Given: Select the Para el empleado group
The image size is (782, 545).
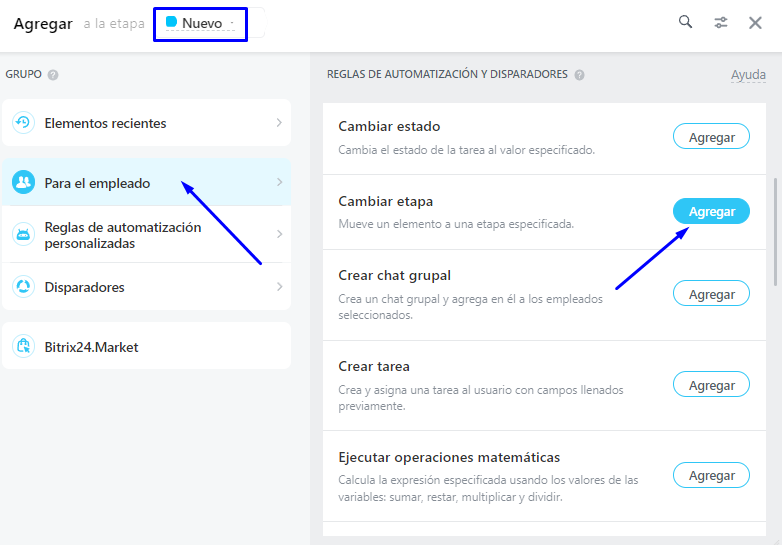Looking at the screenshot, I should click(x=97, y=183).
